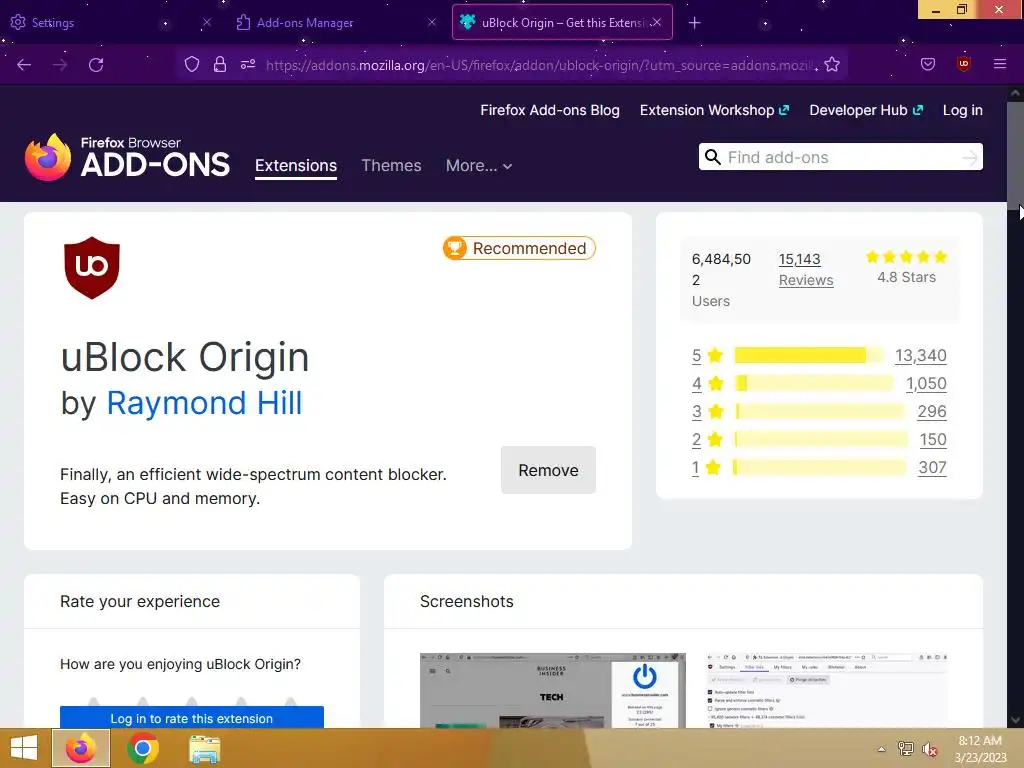Screen dimensions: 1024x768
Task: Click the Find add-ons search field
Action: click(x=840, y=157)
